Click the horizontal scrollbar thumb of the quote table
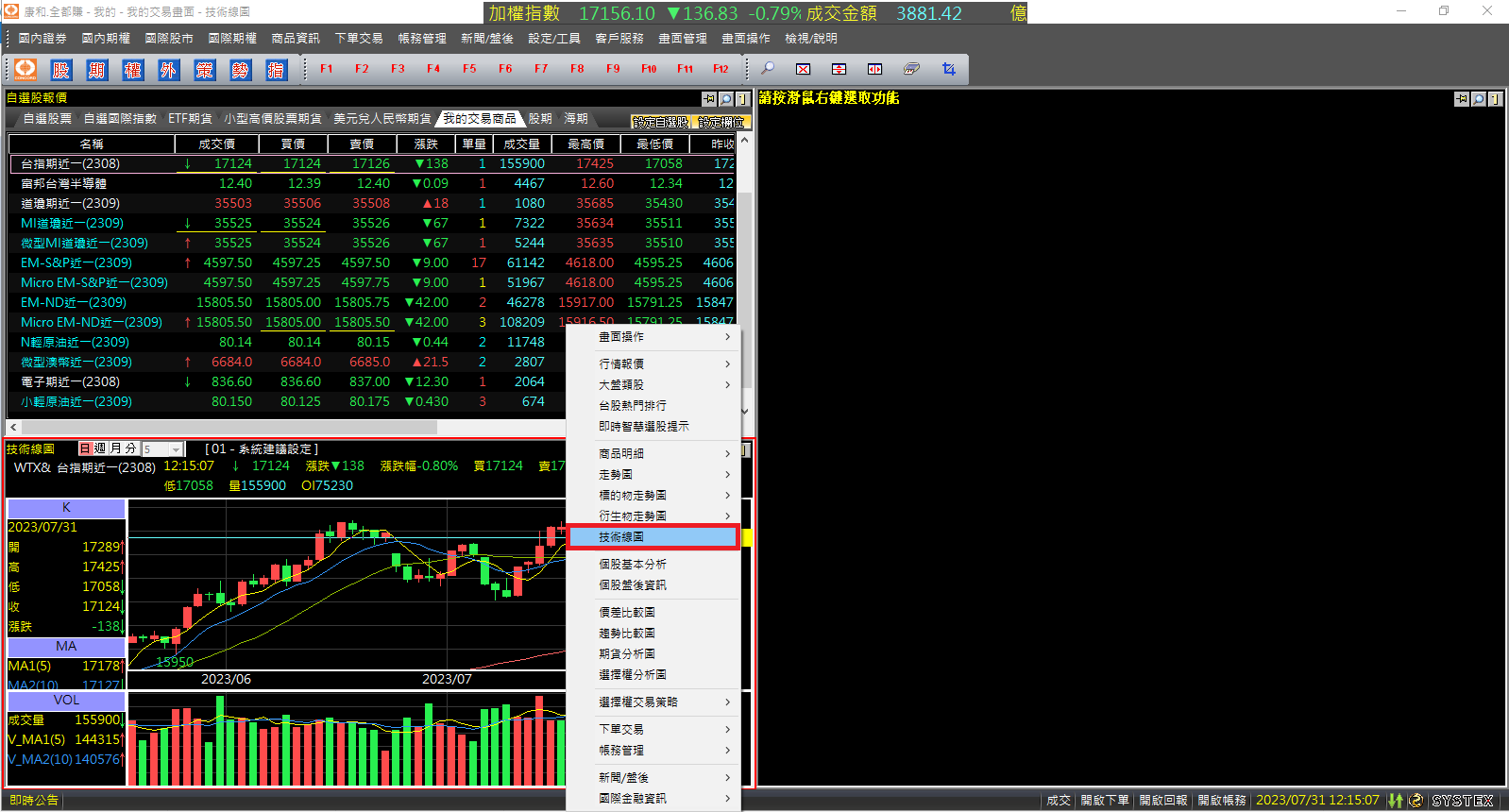The height and width of the screenshot is (812, 1509). [229, 427]
